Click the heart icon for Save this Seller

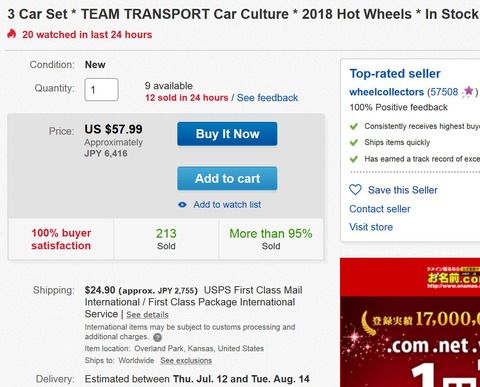[x=355, y=190]
